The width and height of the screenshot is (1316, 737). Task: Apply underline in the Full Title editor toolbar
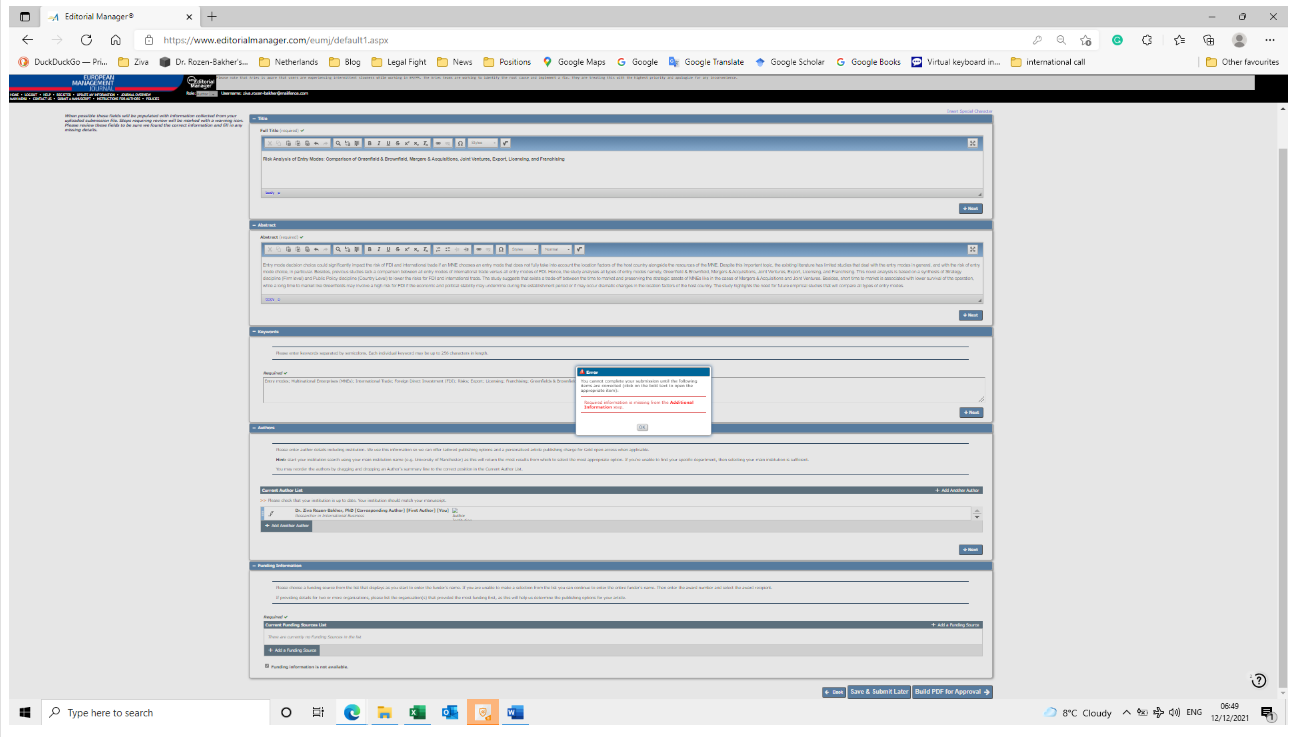click(388, 143)
